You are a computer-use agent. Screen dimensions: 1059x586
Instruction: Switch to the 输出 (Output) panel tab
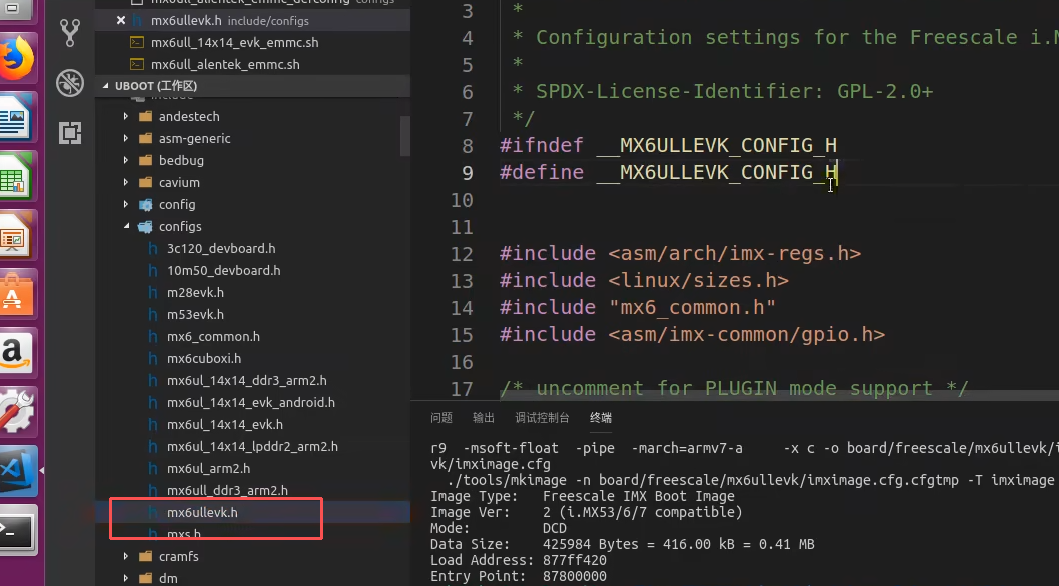484,418
